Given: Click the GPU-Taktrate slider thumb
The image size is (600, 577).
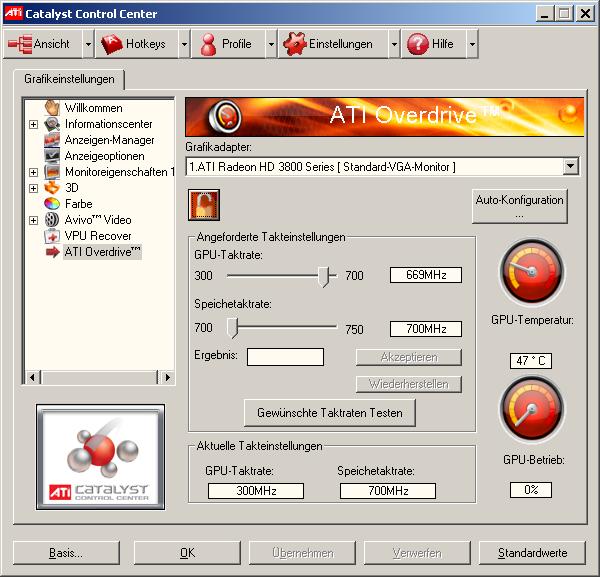Looking at the screenshot, I should point(324,277).
